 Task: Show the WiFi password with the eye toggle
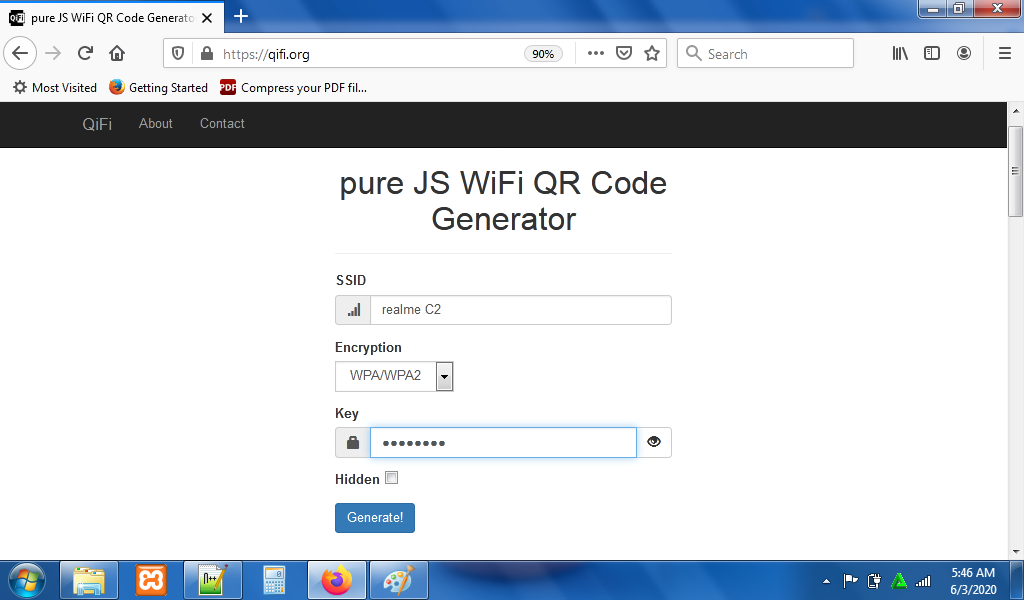[x=653, y=442]
